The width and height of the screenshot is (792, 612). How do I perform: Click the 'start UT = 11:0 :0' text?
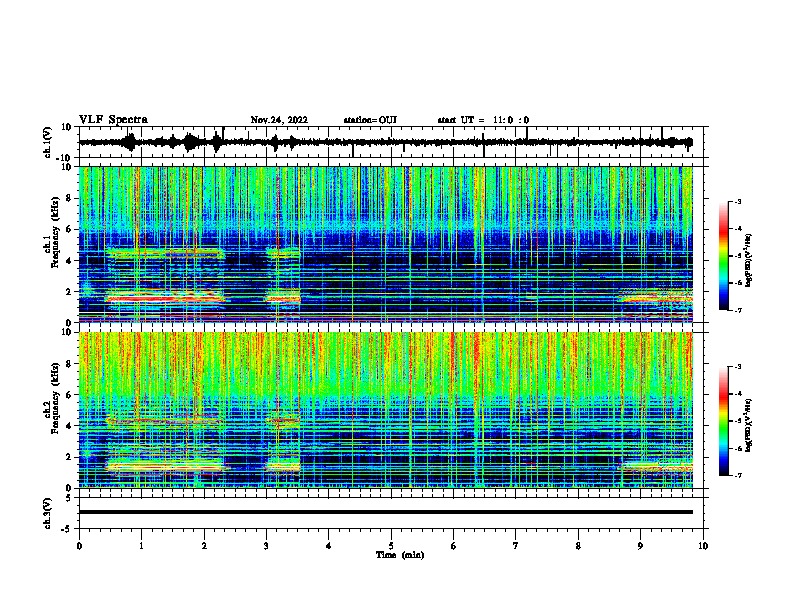coord(483,120)
